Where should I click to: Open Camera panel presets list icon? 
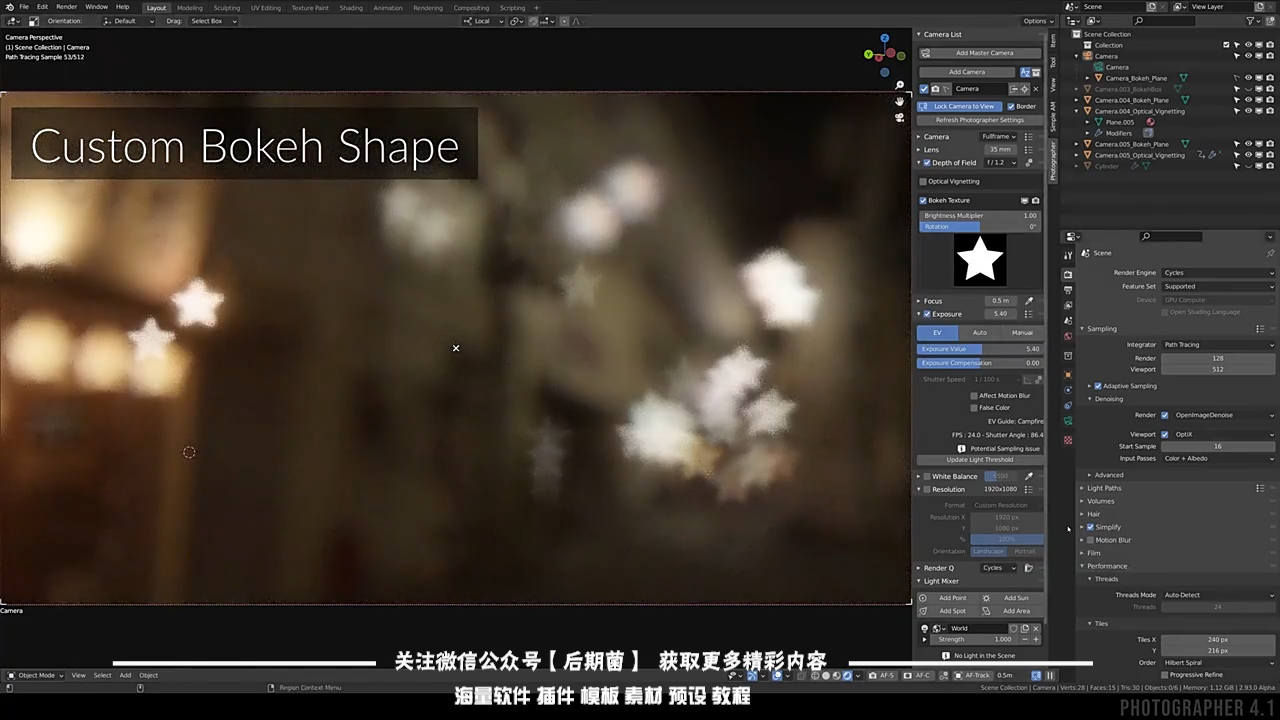(1029, 137)
